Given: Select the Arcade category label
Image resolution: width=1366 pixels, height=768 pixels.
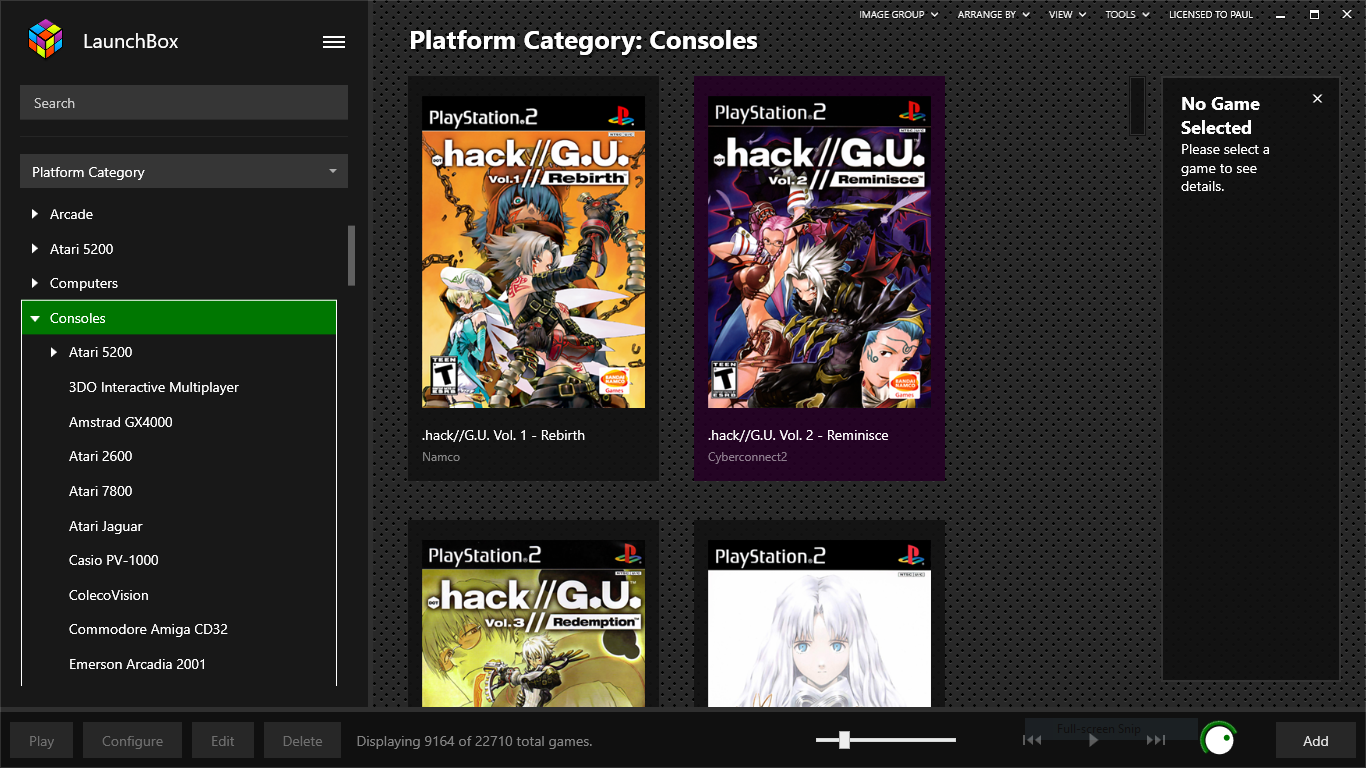Looking at the screenshot, I should coord(72,214).
